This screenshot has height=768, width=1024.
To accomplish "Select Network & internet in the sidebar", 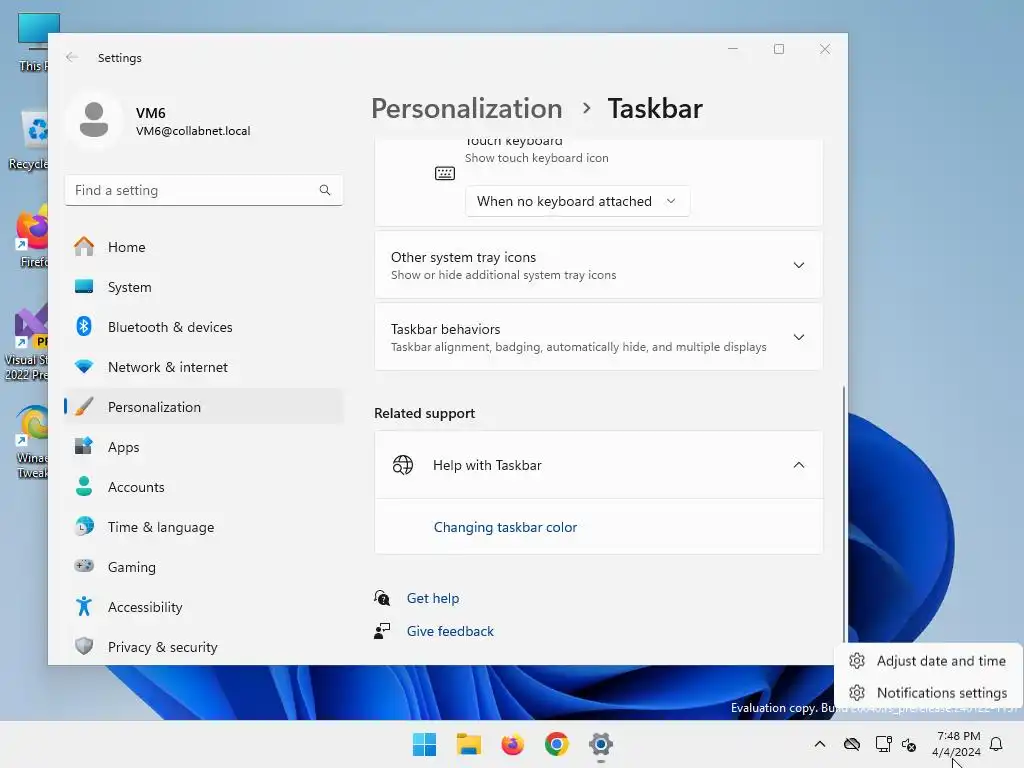I will click(x=204, y=366).
